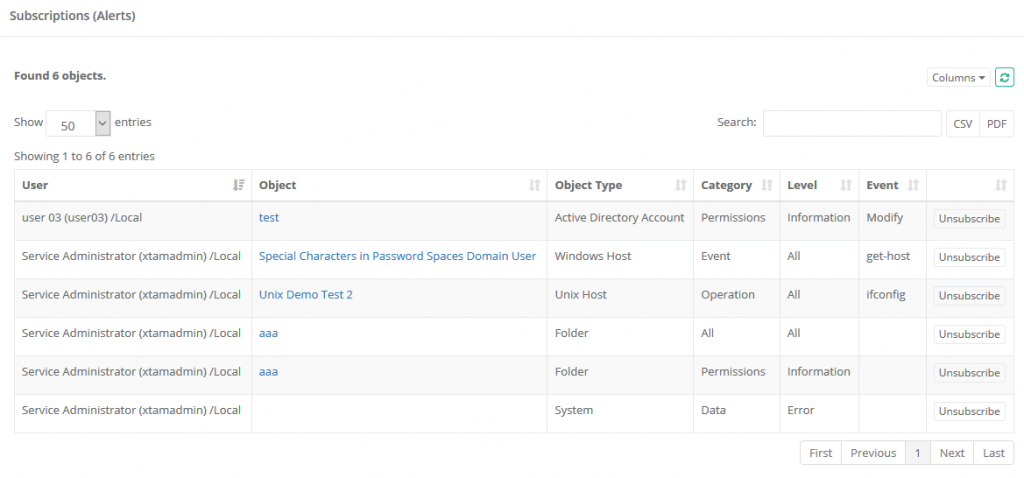Sort by Level column icon
Image resolution: width=1024 pixels, height=478 pixels.
845,185
